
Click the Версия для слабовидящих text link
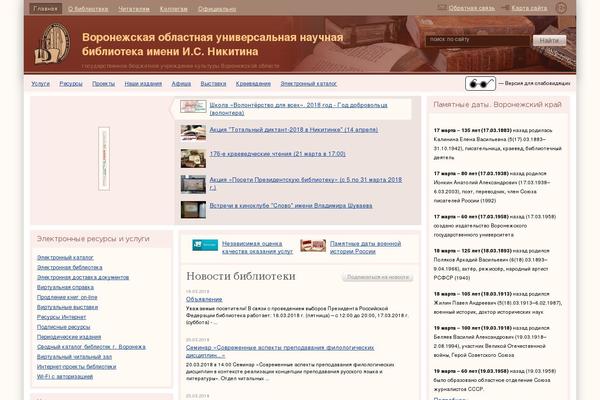pos(537,83)
